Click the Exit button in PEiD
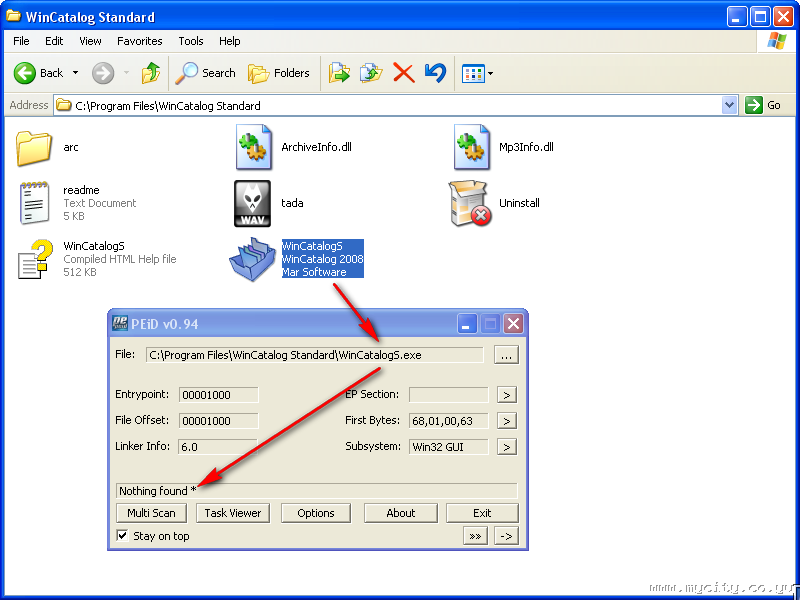The height and width of the screenshot is (600, 800). point(482,513)
